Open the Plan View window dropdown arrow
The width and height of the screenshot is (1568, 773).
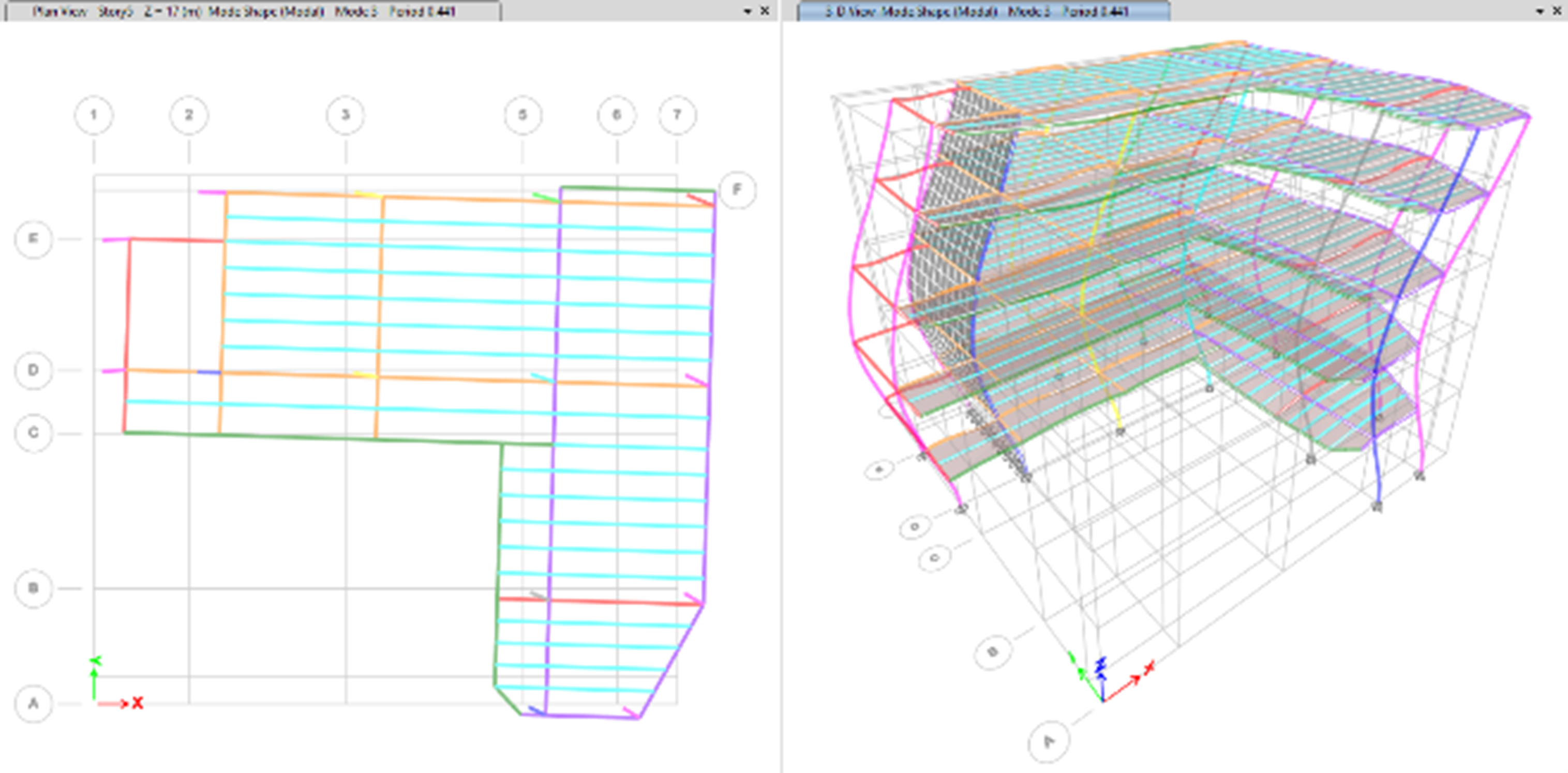(748, 11)
